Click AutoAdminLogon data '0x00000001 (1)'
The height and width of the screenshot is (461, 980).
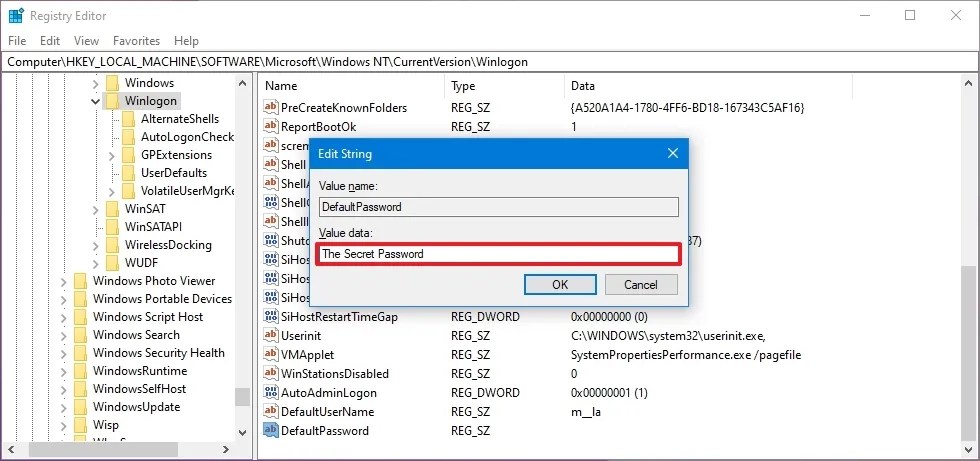609,393
